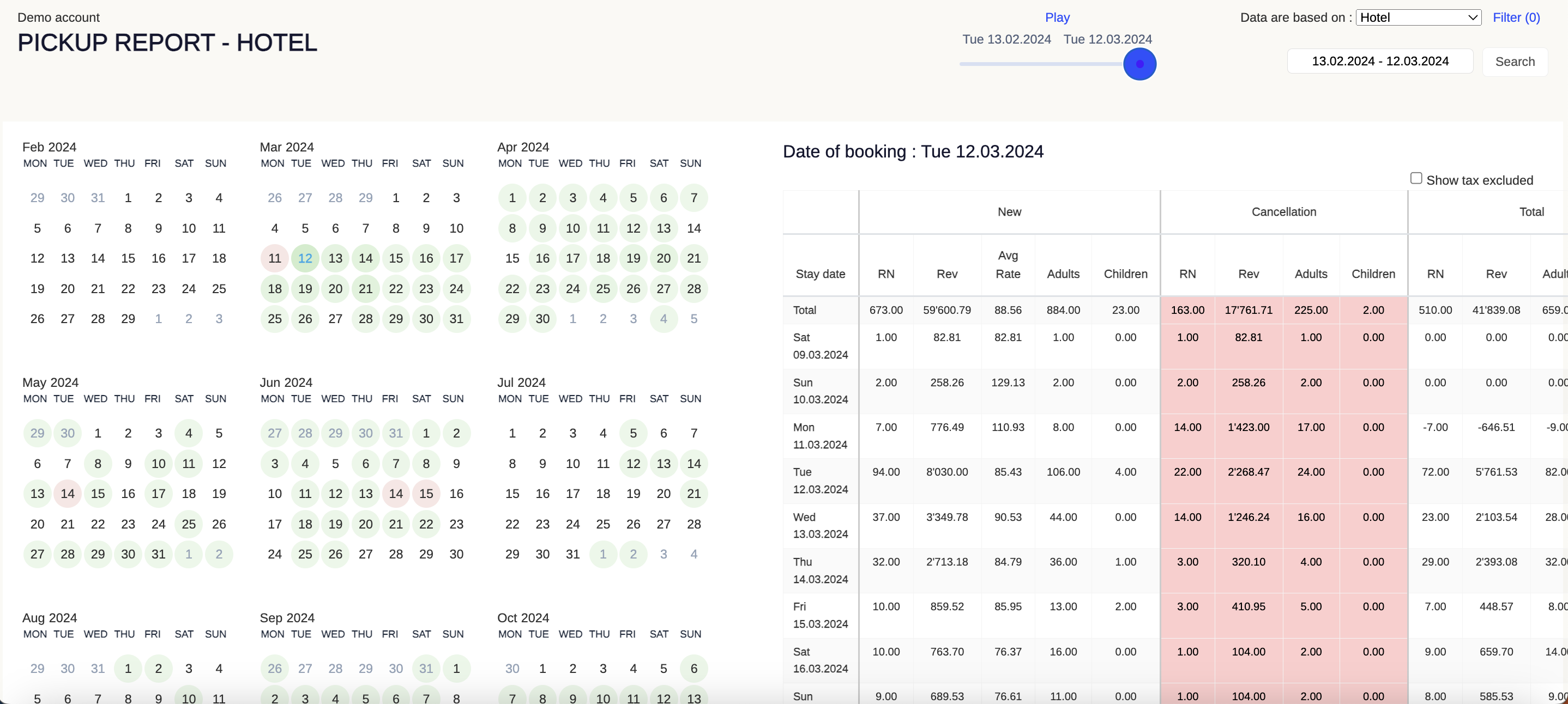1568x704 pixels.
Task: Click the Stay date column header
Action: click(820, 274)
